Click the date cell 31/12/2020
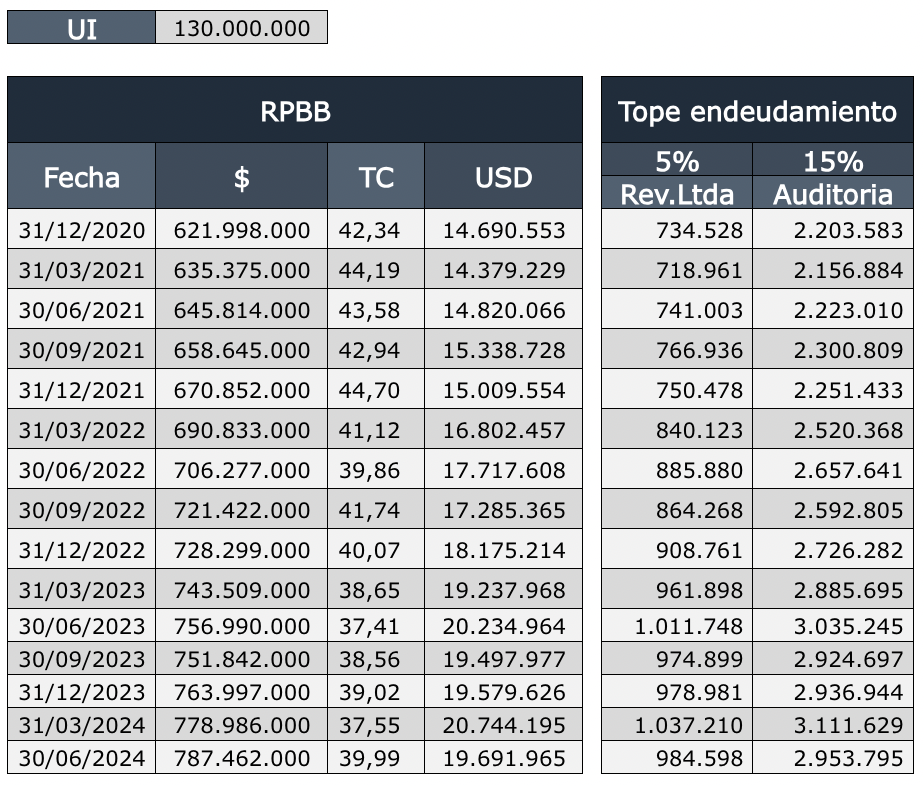This screenshot has height=786, width=924. [x=82, y=231]
